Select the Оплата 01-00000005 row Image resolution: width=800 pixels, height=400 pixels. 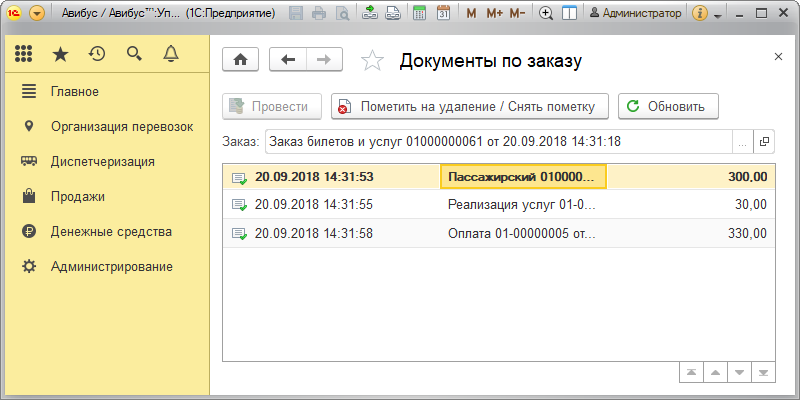[x=520, y=233]
